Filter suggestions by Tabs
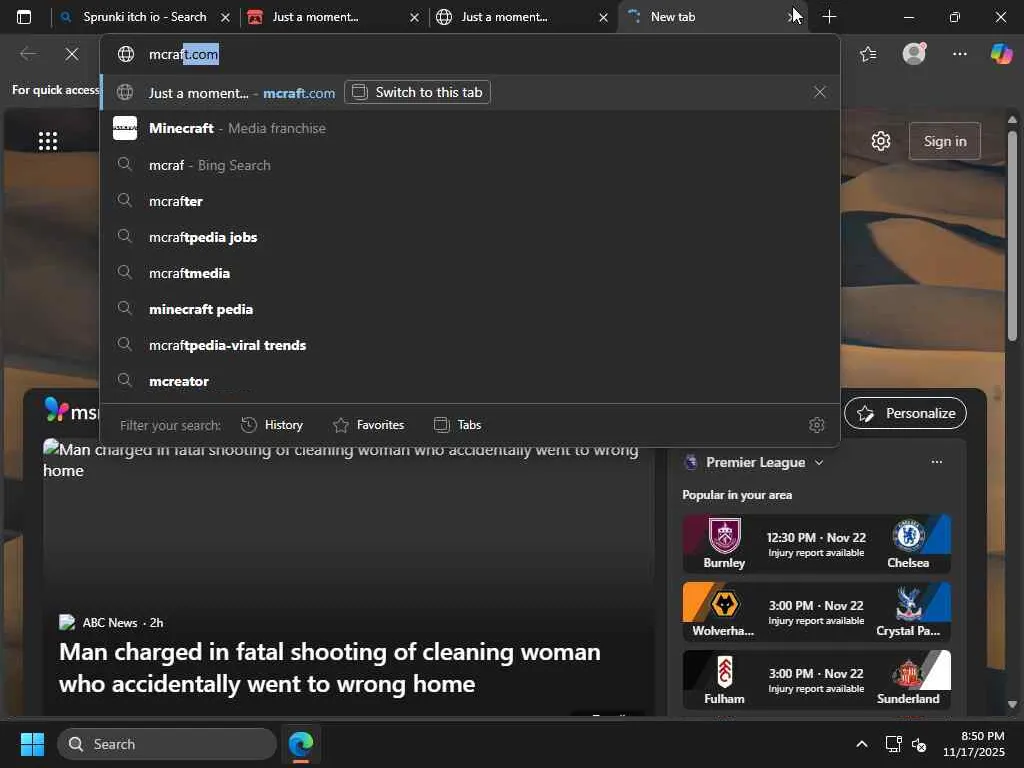1024x768 pixels. [x=458, y=425]
